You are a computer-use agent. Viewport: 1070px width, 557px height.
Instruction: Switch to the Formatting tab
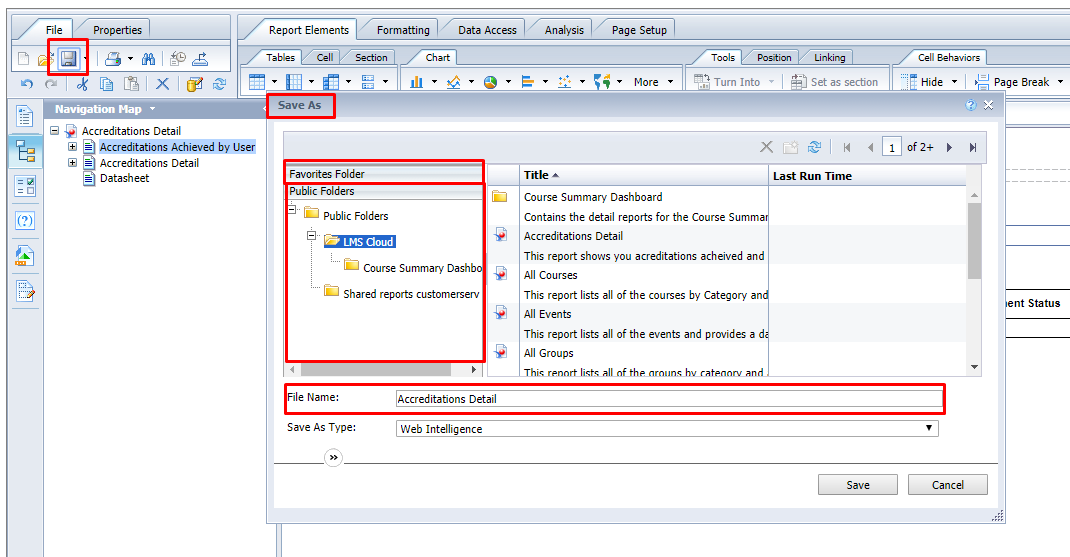tap(403, 30)
